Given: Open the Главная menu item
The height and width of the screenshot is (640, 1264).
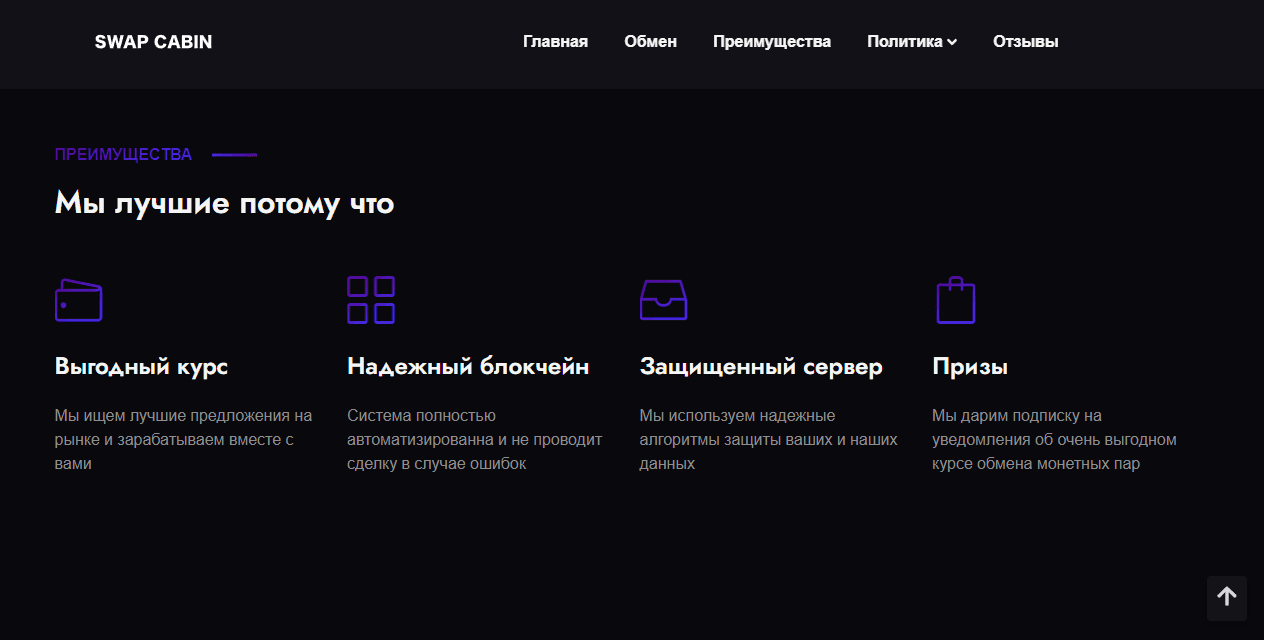Looking at the screenshot, I should [555, 41].
